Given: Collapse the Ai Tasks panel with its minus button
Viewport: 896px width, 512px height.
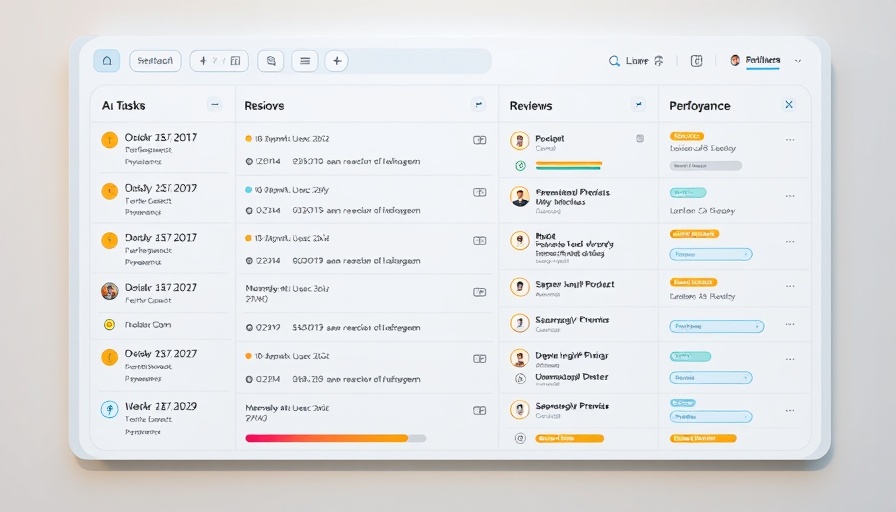Looking at the screenshot, I should coord(215,105).
